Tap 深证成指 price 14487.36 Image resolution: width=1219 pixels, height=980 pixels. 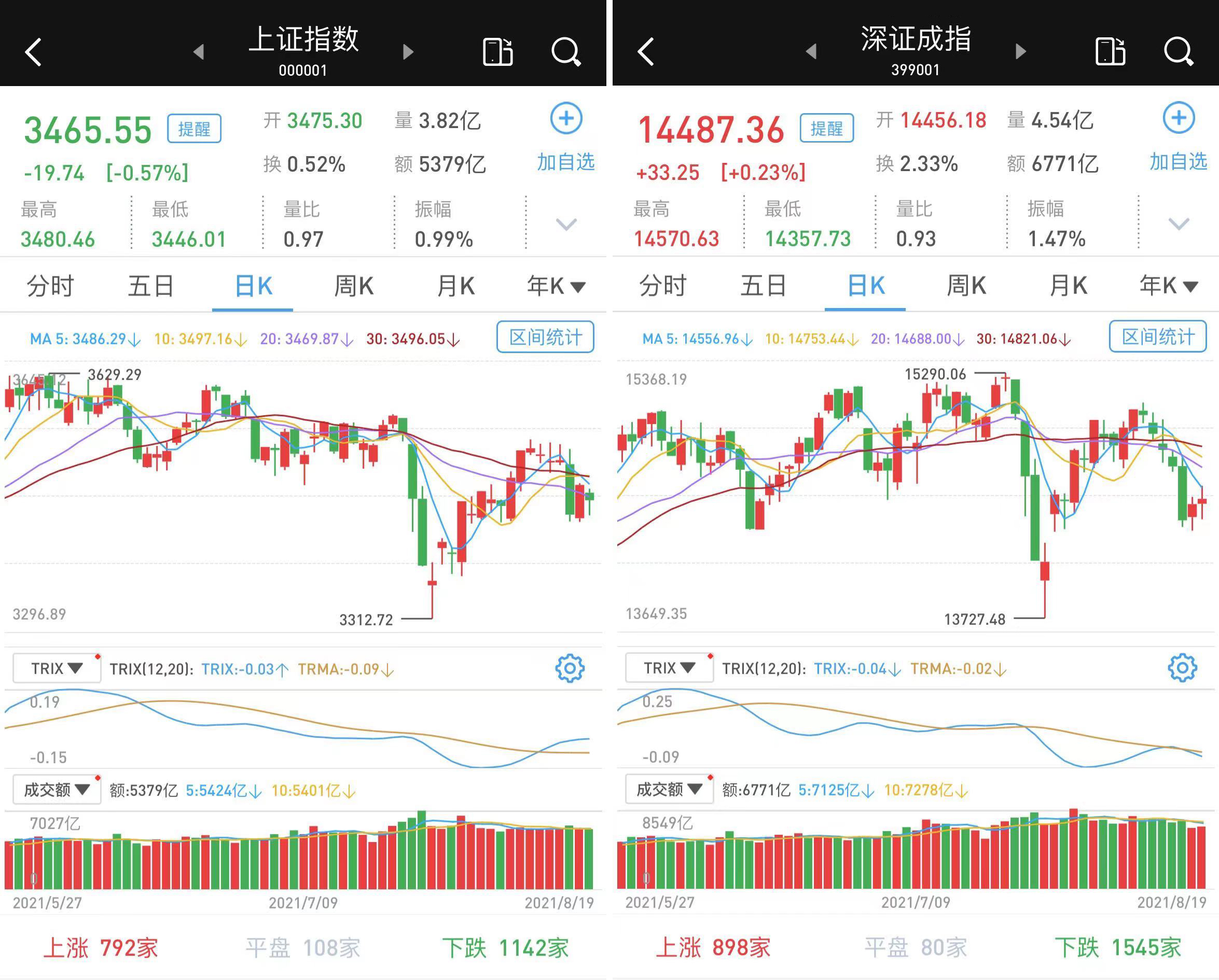pyautogui.click(x=711, y=130)
